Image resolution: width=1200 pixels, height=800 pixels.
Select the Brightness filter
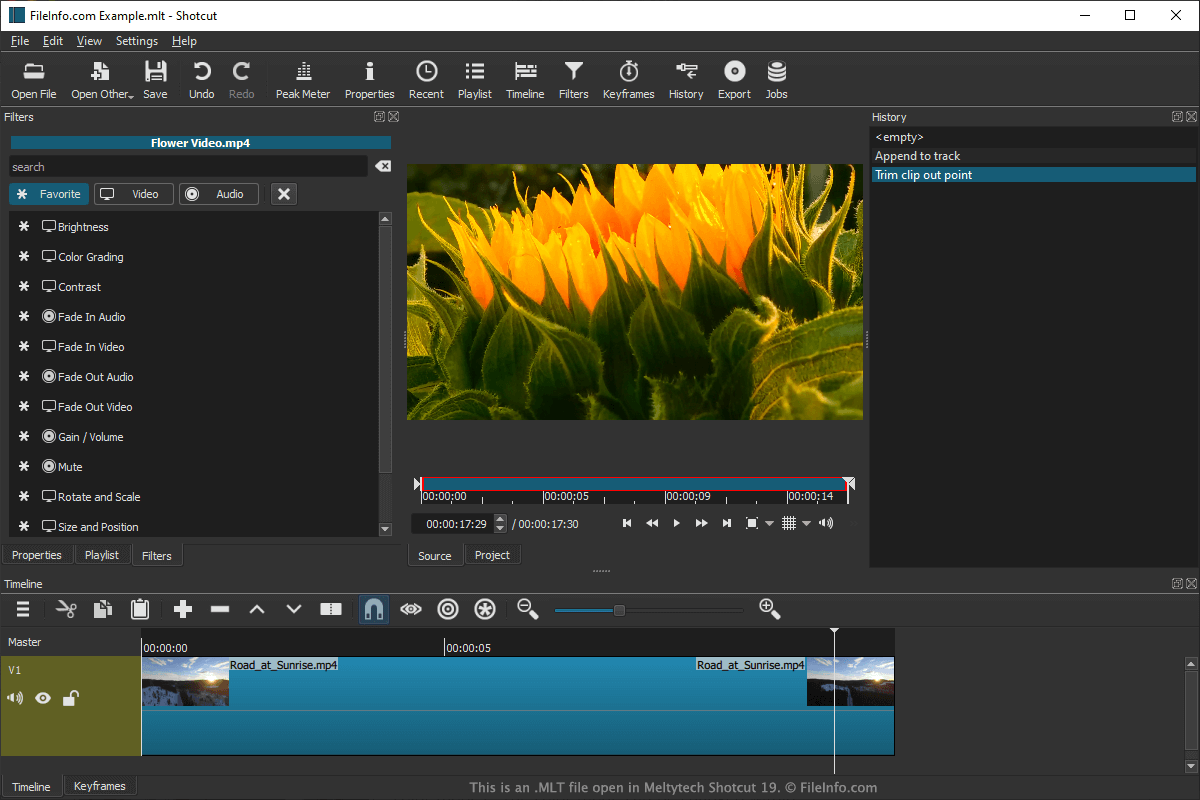[194, 227]
